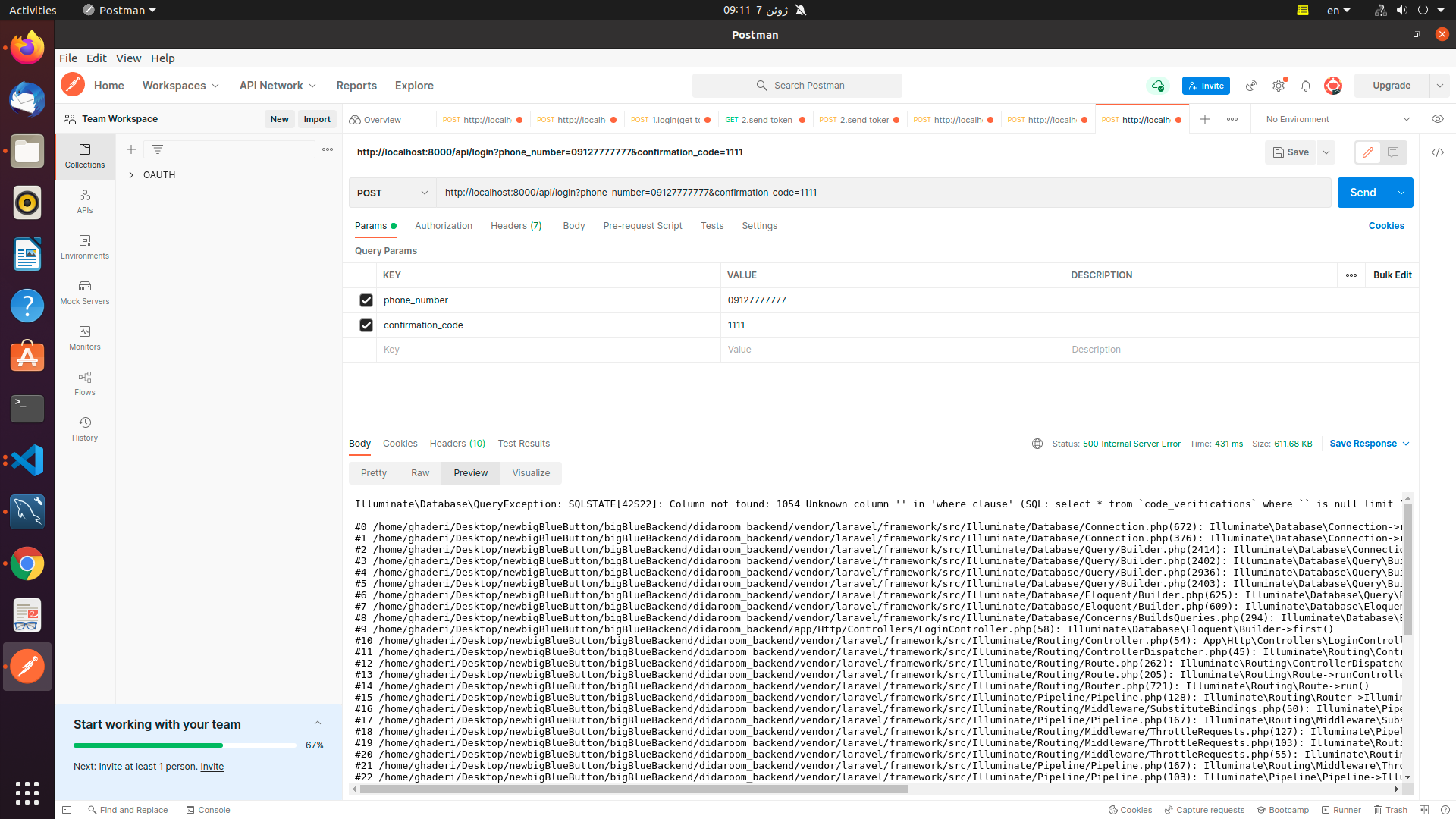Click the Postman logo in header
Image resolution: width=1456 pixels, height=819 pixels.
pyautogui.click(x=73, y=85)
